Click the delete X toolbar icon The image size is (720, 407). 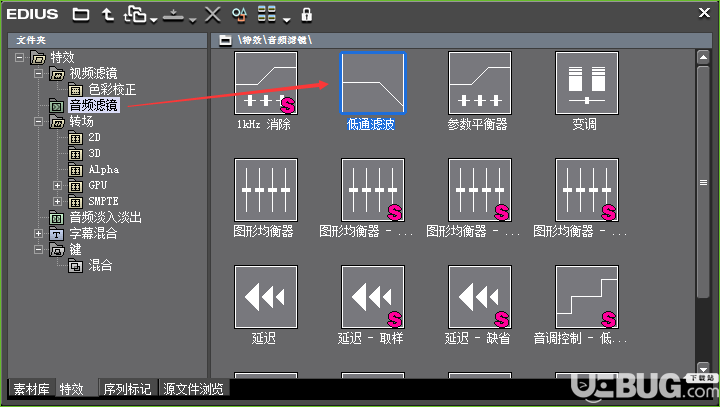[213, 15]
